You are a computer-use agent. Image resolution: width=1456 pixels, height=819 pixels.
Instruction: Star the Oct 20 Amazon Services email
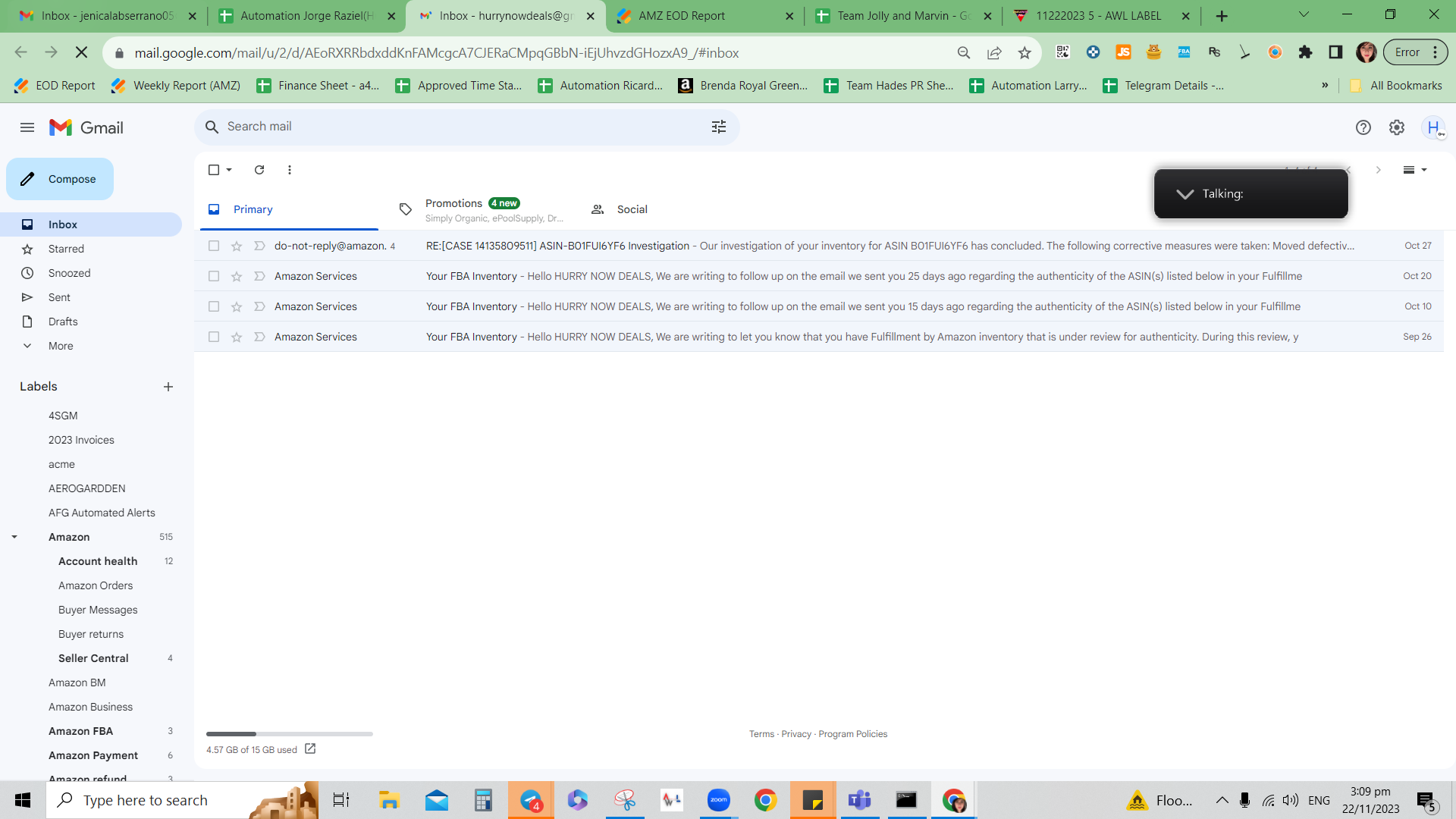tap(237, 276)
